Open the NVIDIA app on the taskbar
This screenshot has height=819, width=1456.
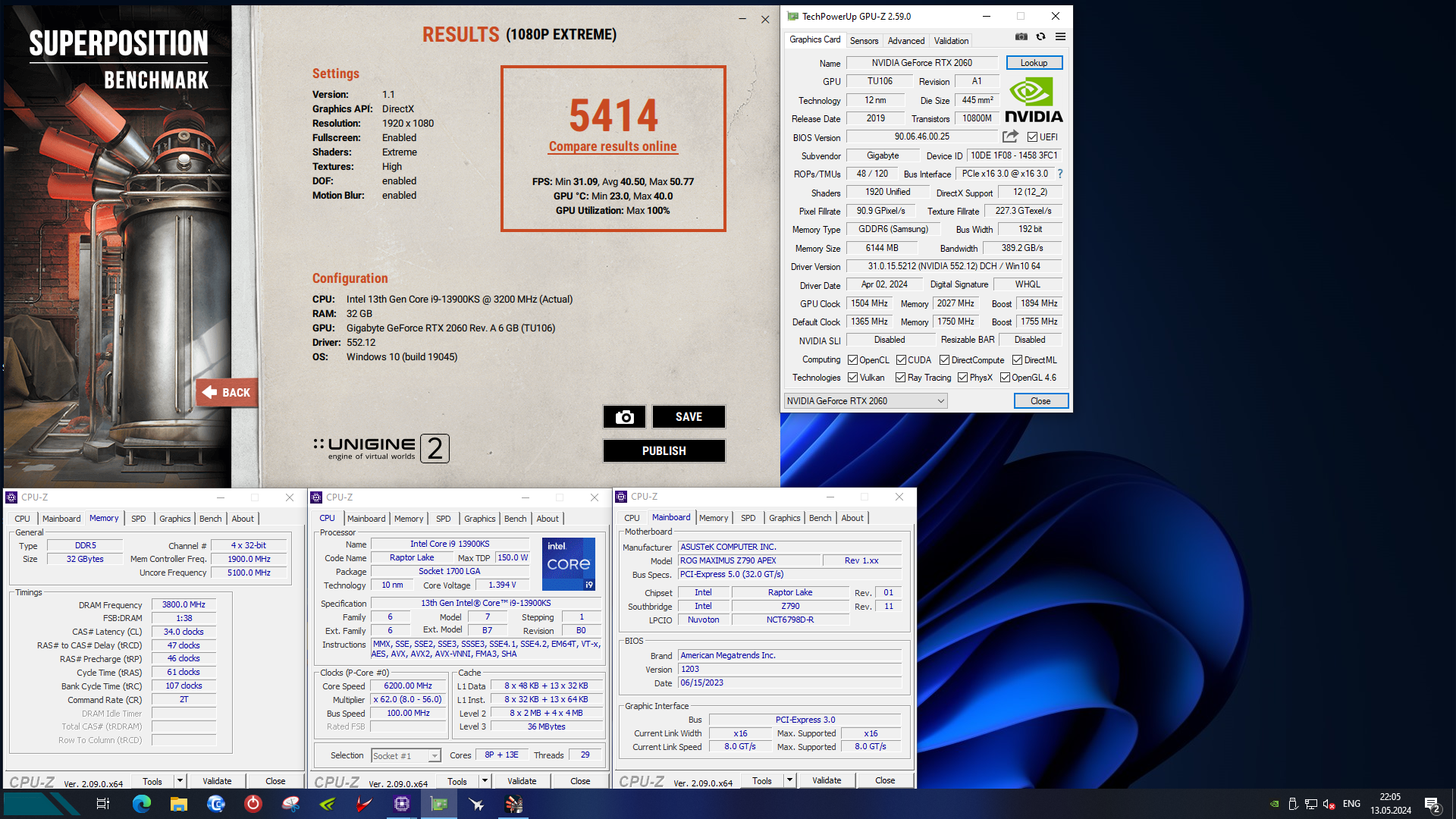coord(328,804)
